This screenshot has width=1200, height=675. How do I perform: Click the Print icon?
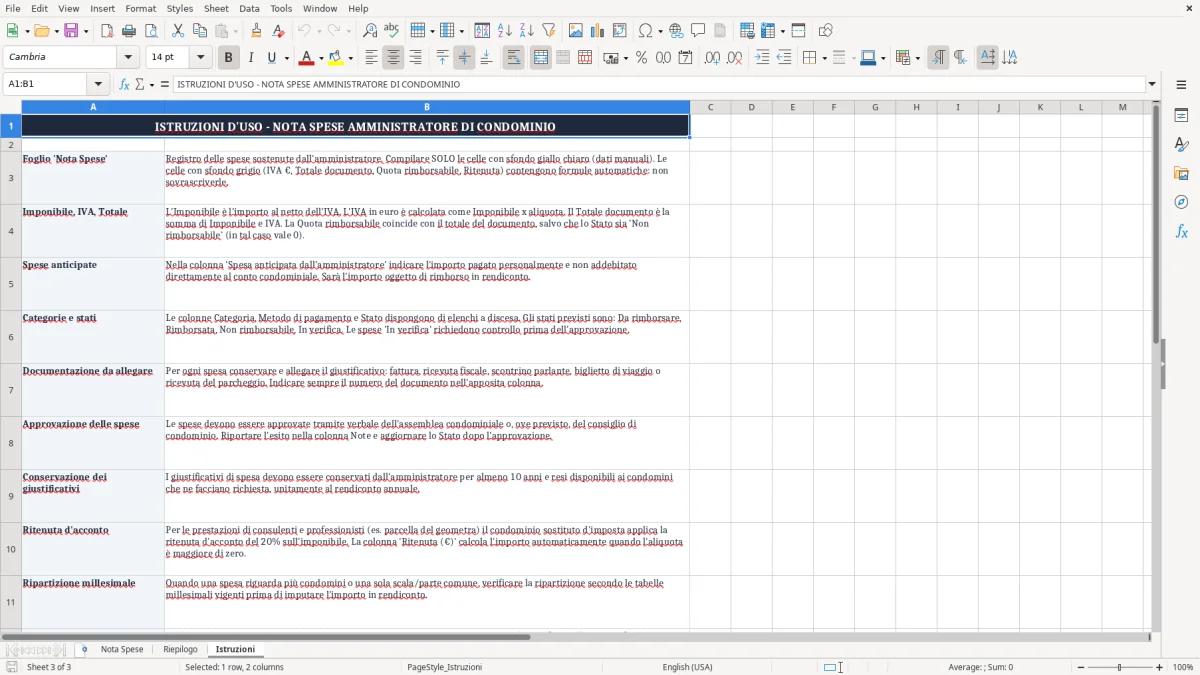[129, 31]
